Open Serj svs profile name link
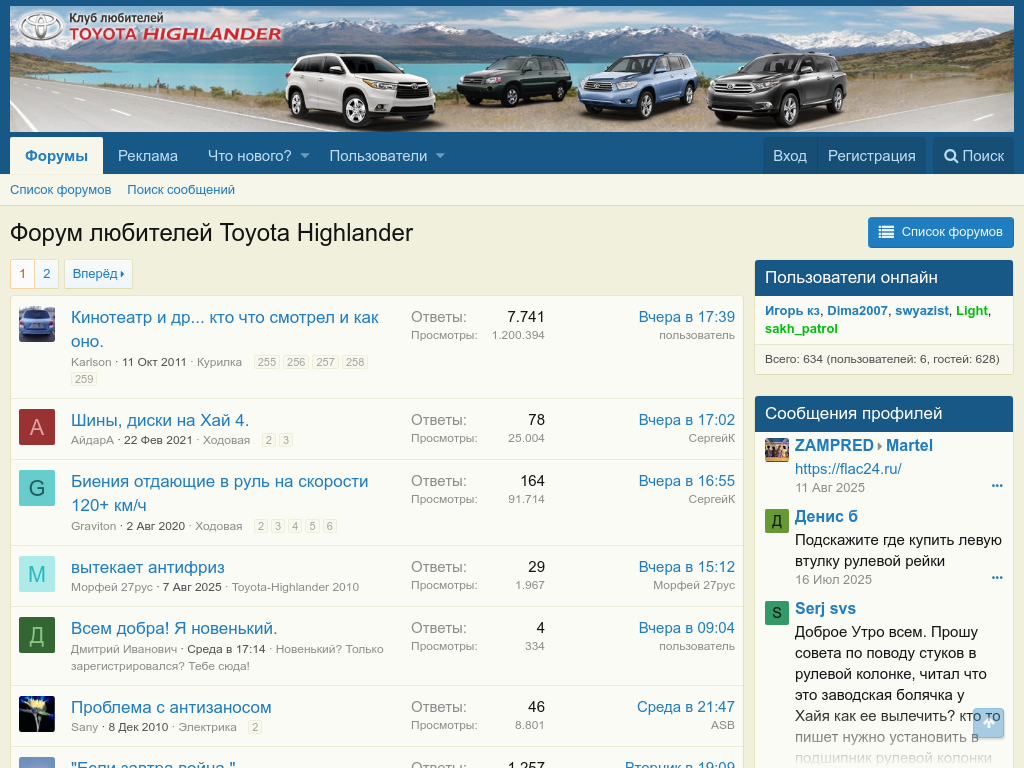The width and height of the screenshot is (1024, 768). 825,609
